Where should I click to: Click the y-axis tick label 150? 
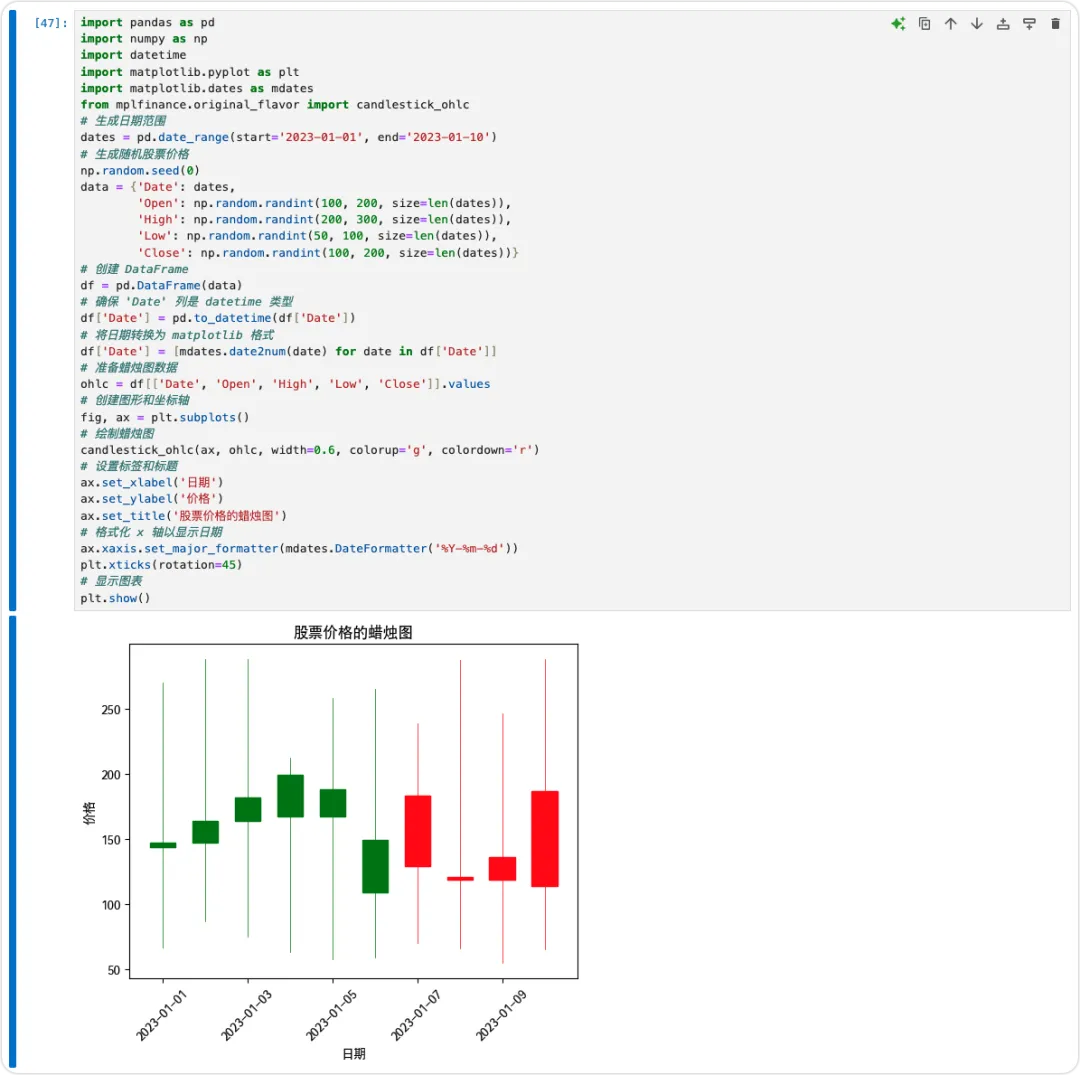111,840
